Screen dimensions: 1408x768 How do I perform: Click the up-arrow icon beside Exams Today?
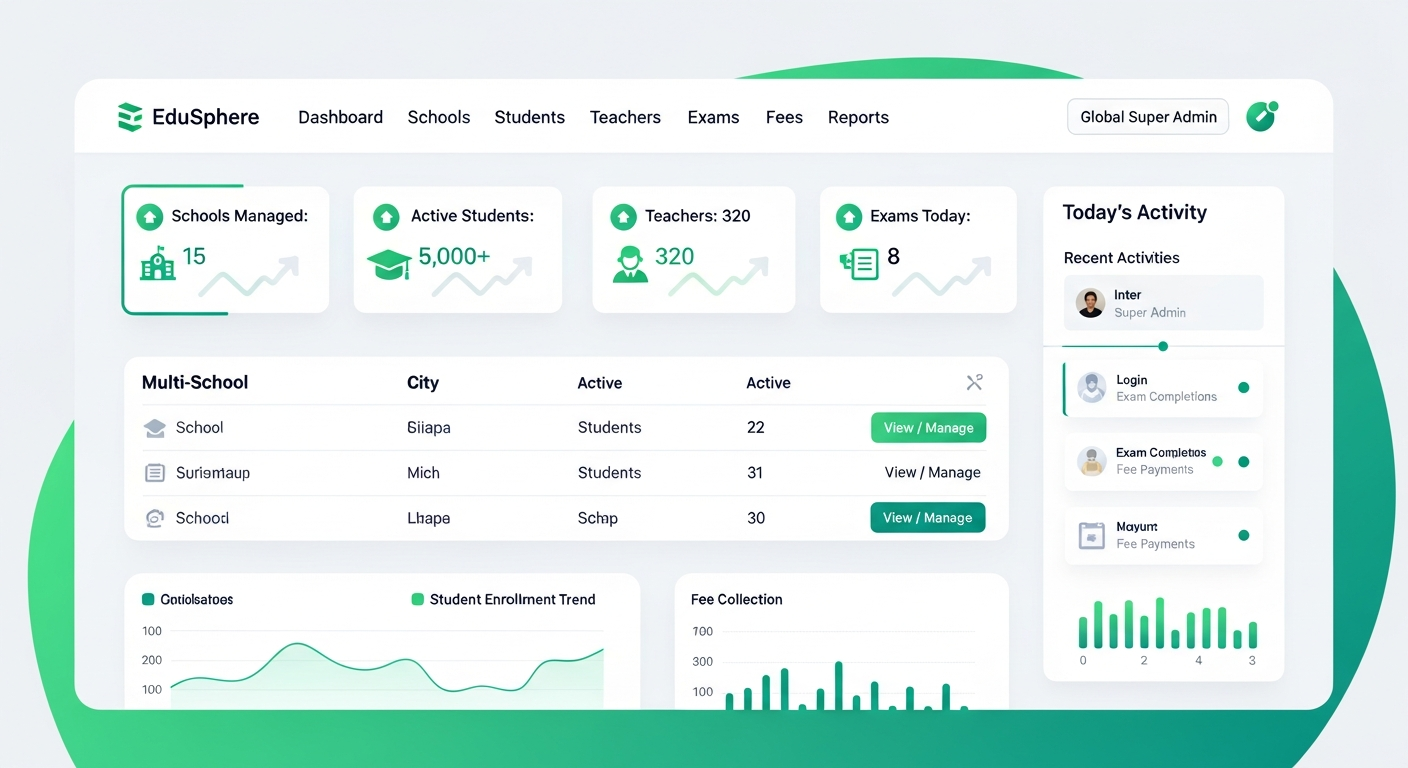click(848, 216)
